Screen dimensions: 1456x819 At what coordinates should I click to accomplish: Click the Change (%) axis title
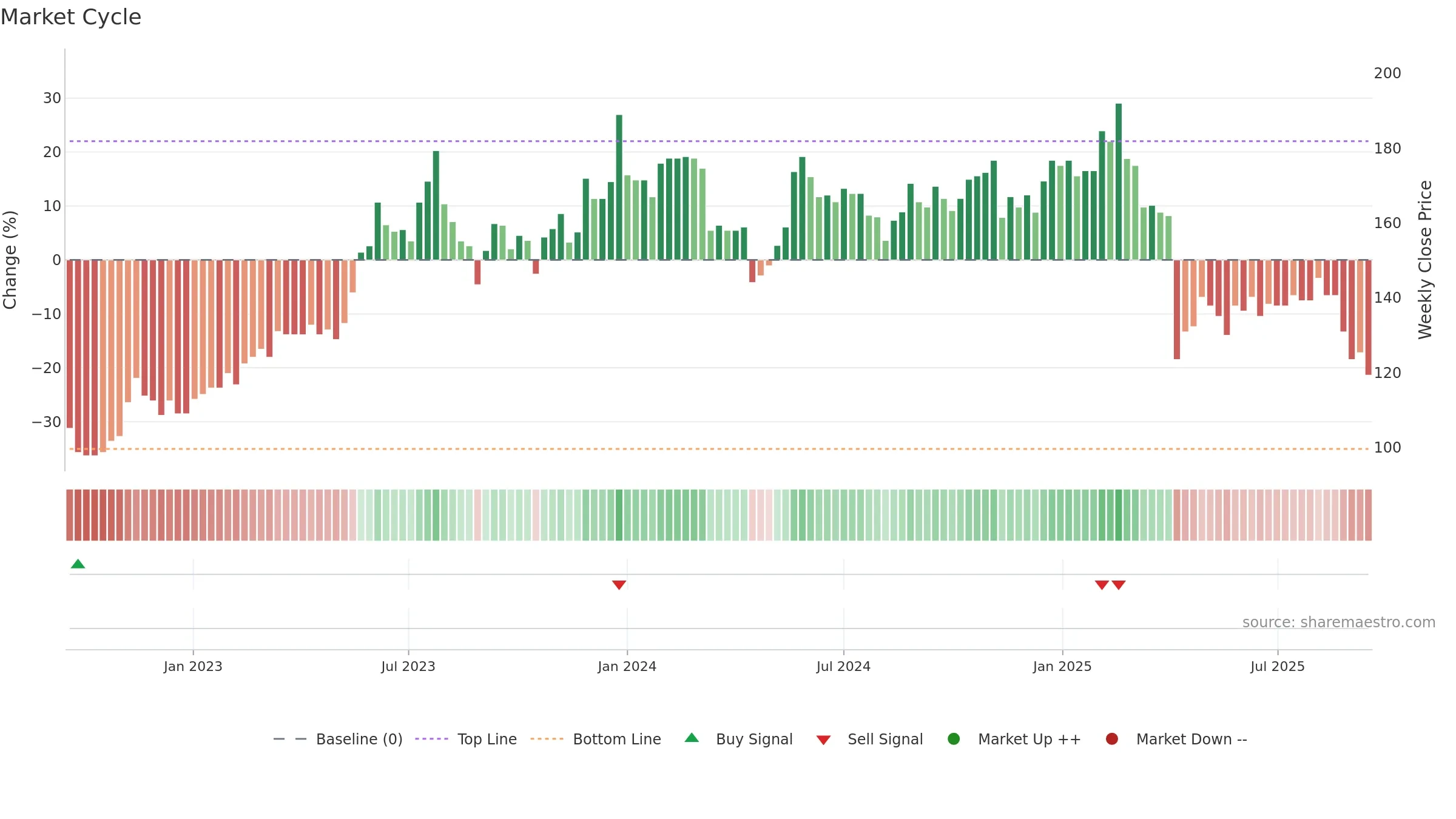point(10,260)
